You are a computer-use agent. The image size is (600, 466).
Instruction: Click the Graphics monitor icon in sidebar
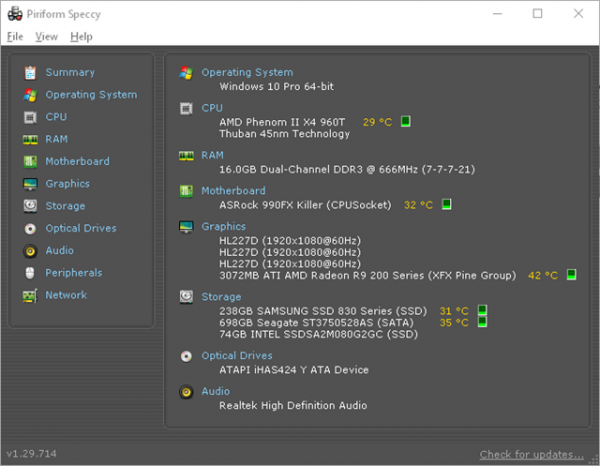pyautogui.click(x=30, y=184)
